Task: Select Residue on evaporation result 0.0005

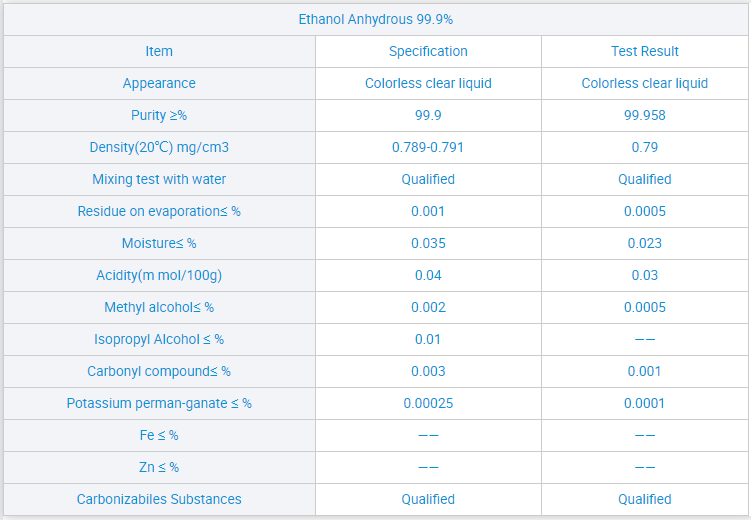Action: (x=645, y=211)
